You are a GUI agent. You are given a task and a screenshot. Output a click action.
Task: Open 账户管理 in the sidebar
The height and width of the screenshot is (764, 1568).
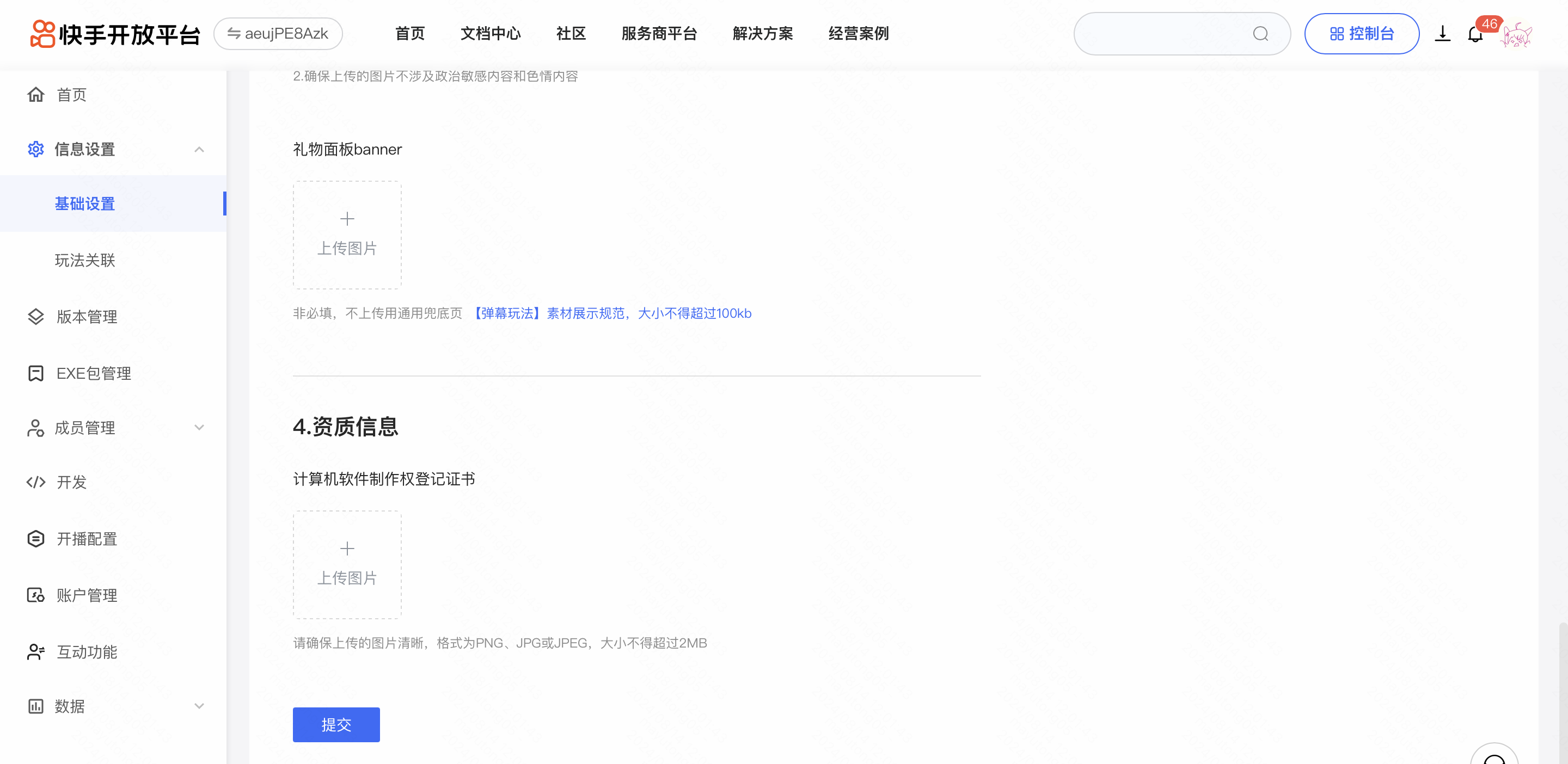click(87, 595)
